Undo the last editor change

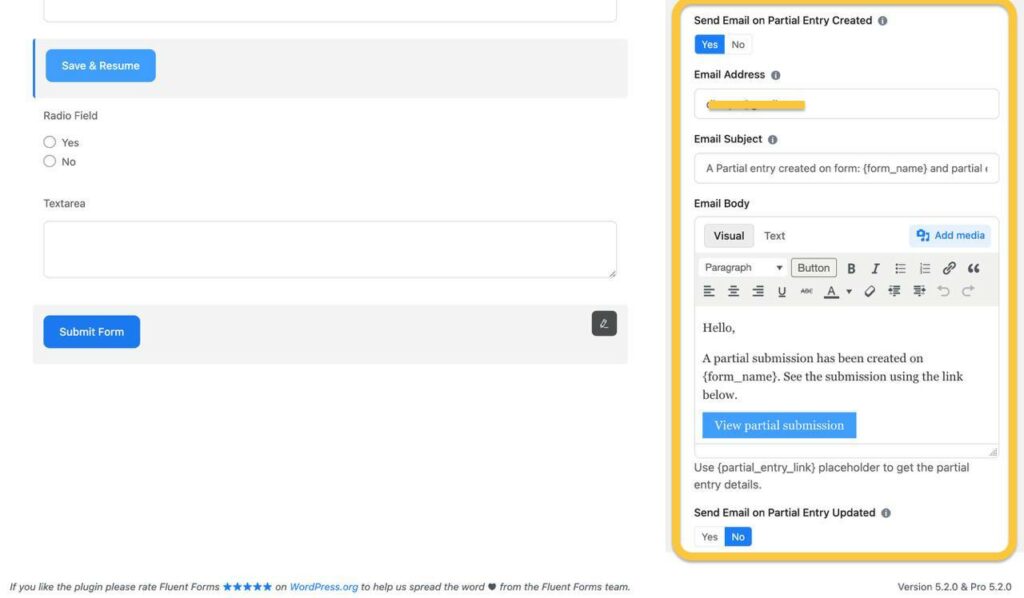coord(943,291)
